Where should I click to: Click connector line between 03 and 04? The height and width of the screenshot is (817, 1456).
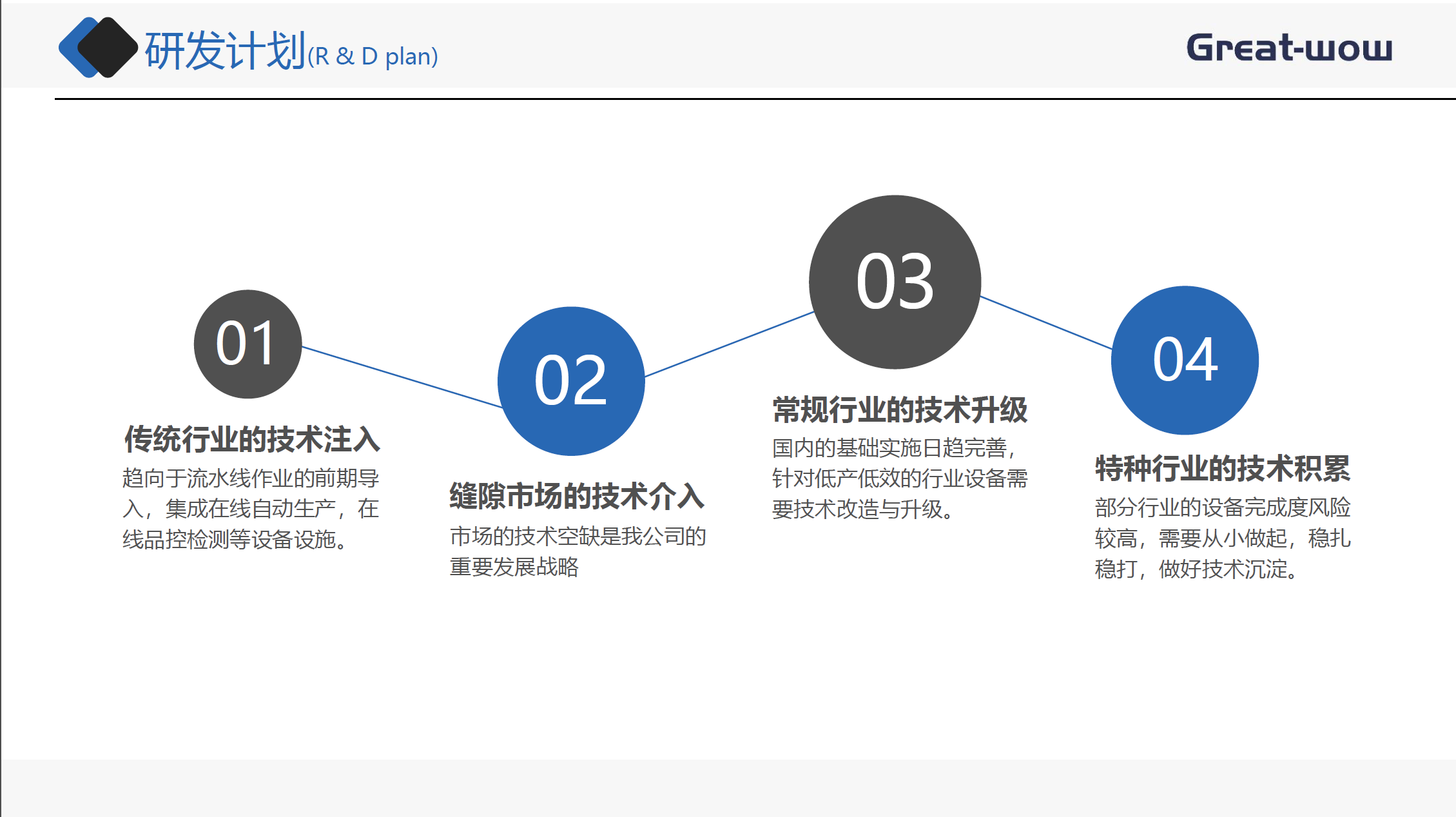1045,322
